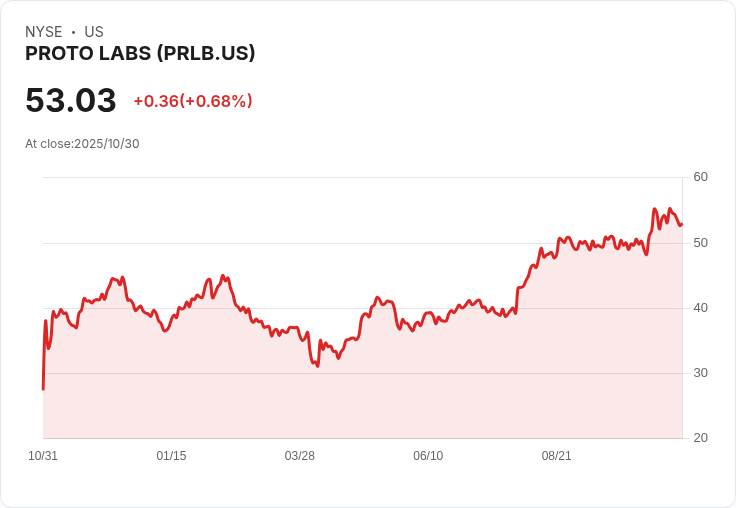
Task: Click the 06/10 x-axis date label
Action: 428,455
